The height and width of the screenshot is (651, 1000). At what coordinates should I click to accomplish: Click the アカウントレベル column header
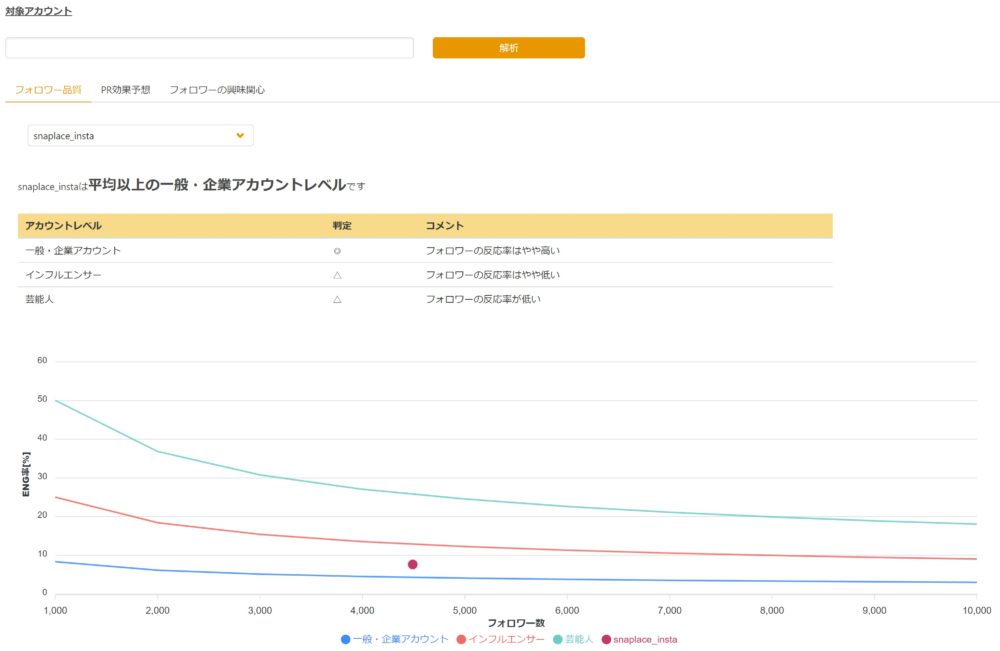pyautogui.click(x=63, y=226)
